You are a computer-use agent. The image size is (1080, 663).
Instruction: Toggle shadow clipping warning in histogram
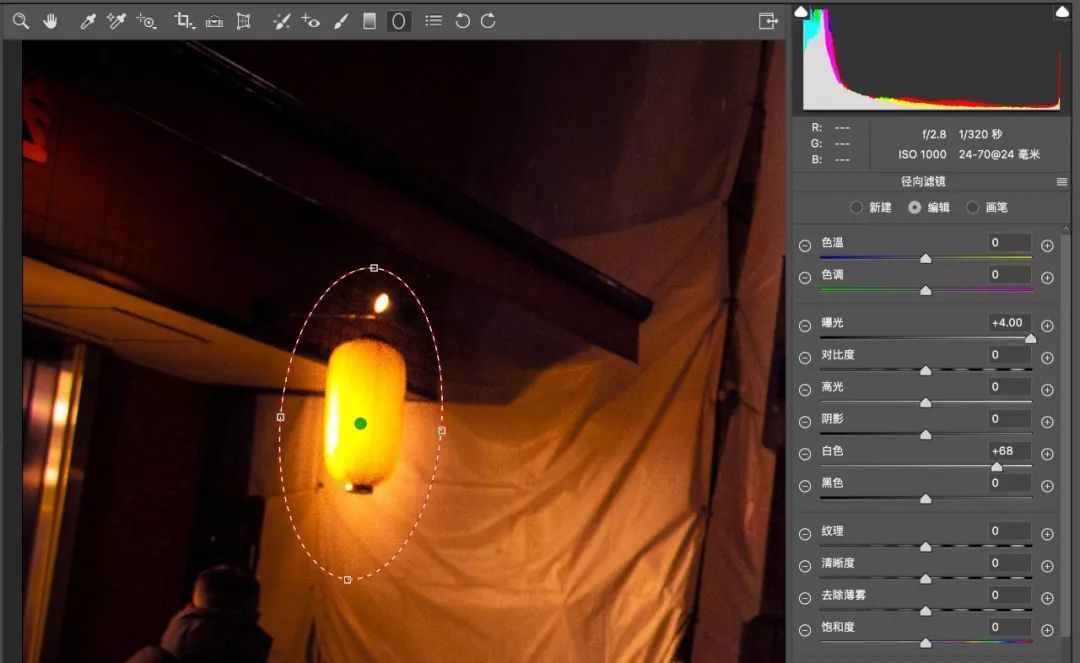(801, 11)
